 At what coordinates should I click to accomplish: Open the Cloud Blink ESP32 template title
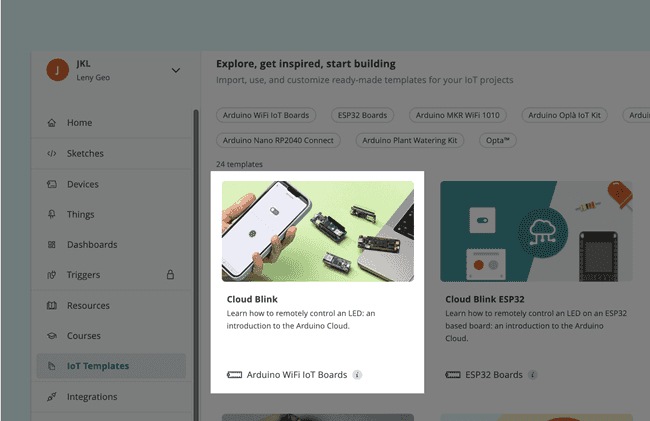(x=484, y=299)
